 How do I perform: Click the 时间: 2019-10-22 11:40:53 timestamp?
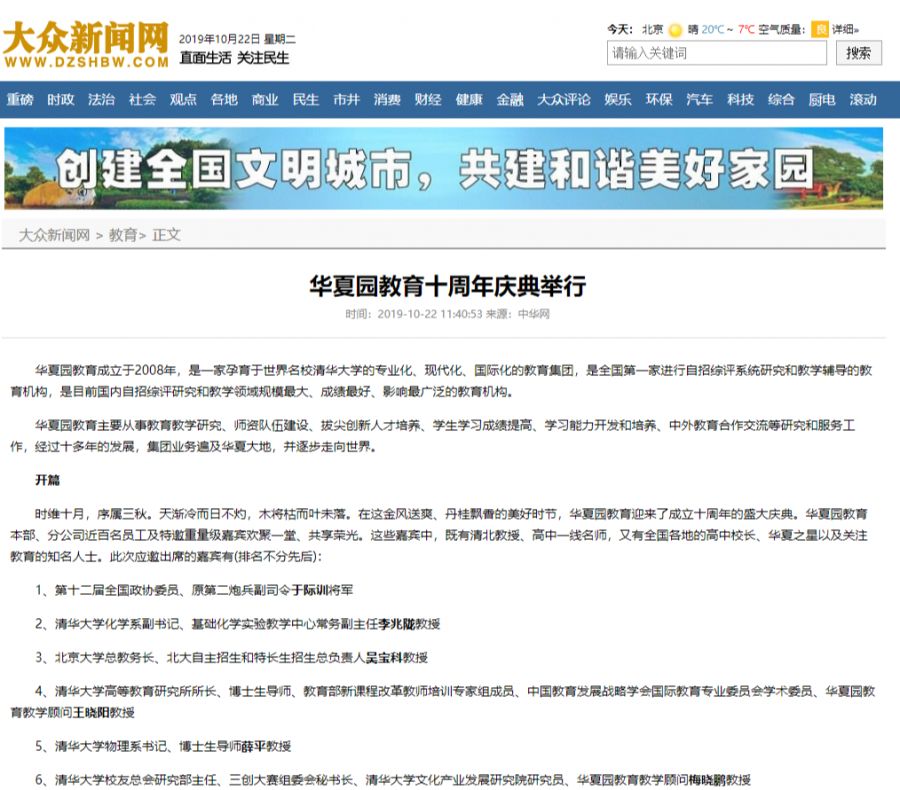click(x=414, y=314)
